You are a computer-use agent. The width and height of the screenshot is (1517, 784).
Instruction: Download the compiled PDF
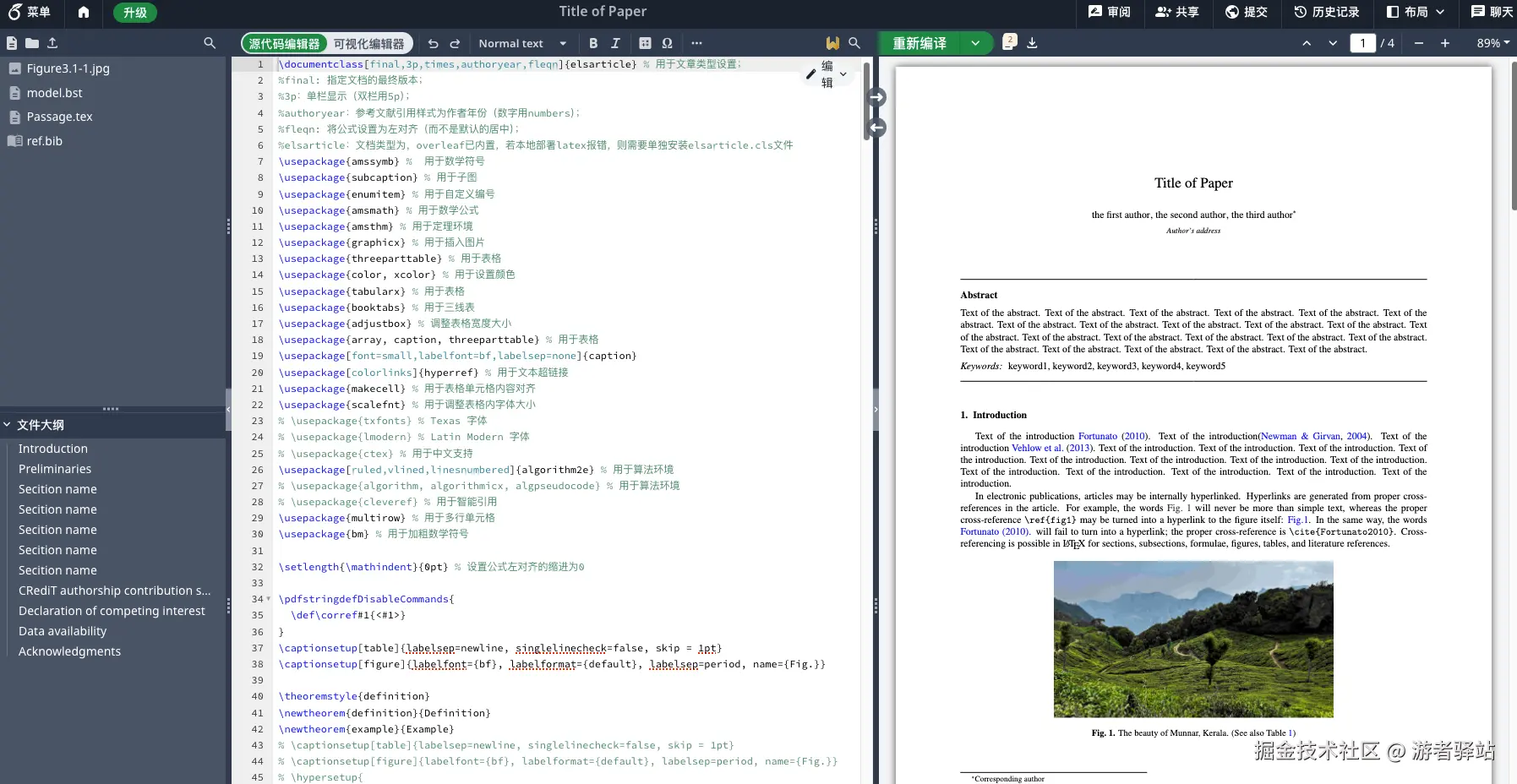1032,43
